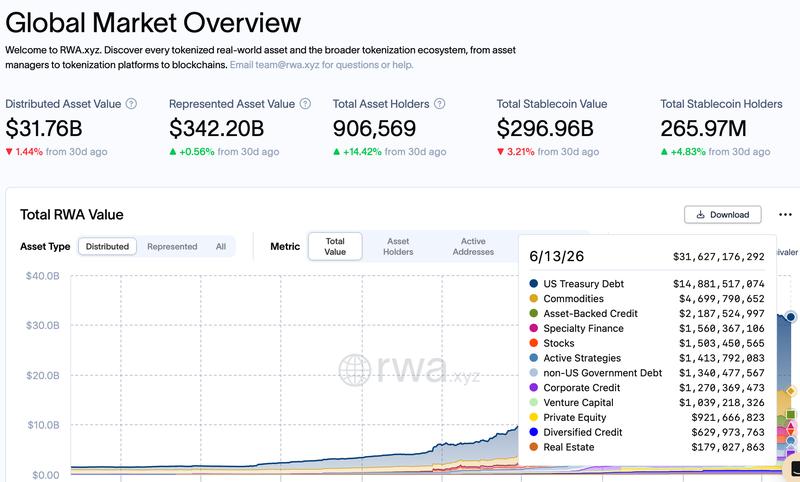This screenshot has height=482, width=800.
Task: Click the Total RWA Value chart title
Action: pos(71,215)
